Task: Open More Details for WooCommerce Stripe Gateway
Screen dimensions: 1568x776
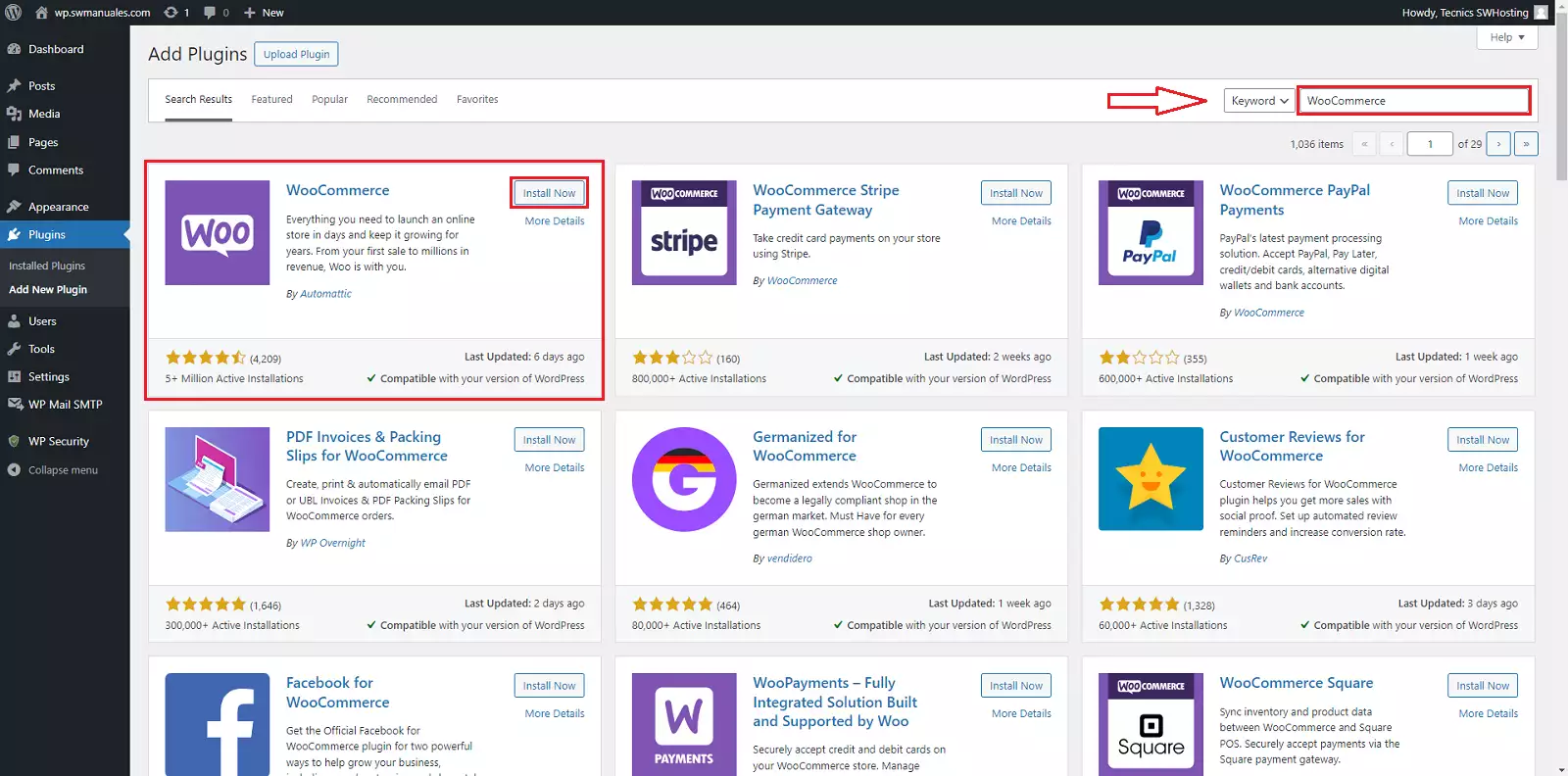Action: (1020, 221)
